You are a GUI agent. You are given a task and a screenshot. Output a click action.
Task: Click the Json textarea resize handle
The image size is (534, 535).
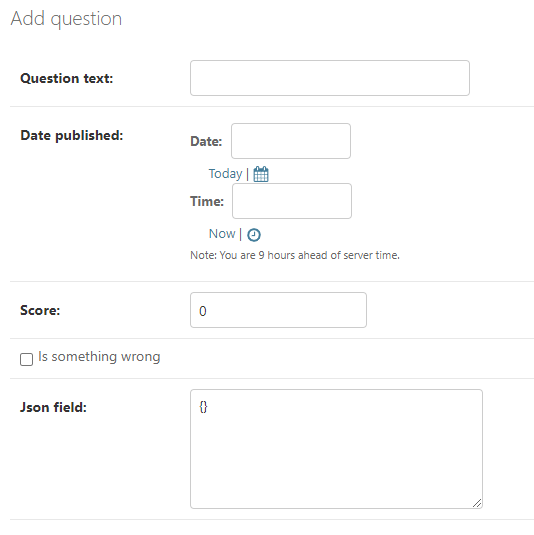point(477,503)
